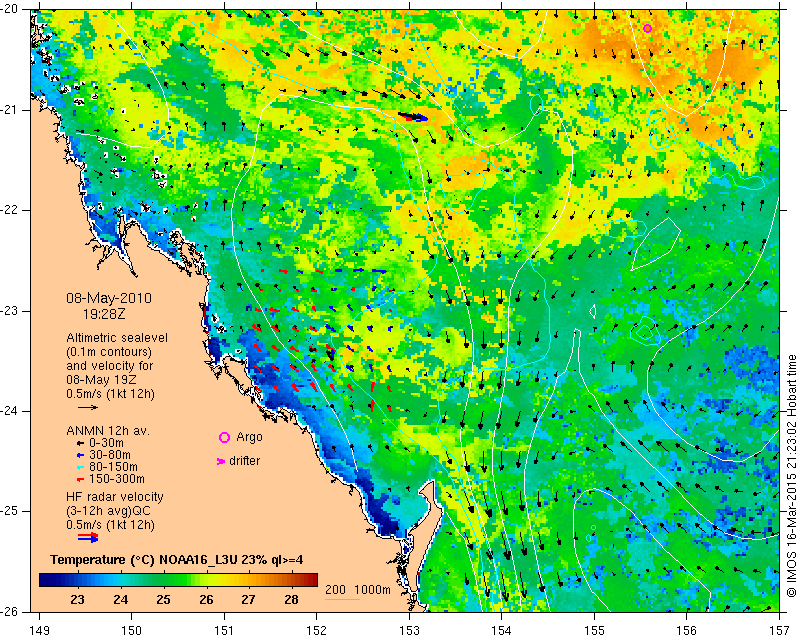
Task: Click the latitude label -23
Action: (10, 311)
